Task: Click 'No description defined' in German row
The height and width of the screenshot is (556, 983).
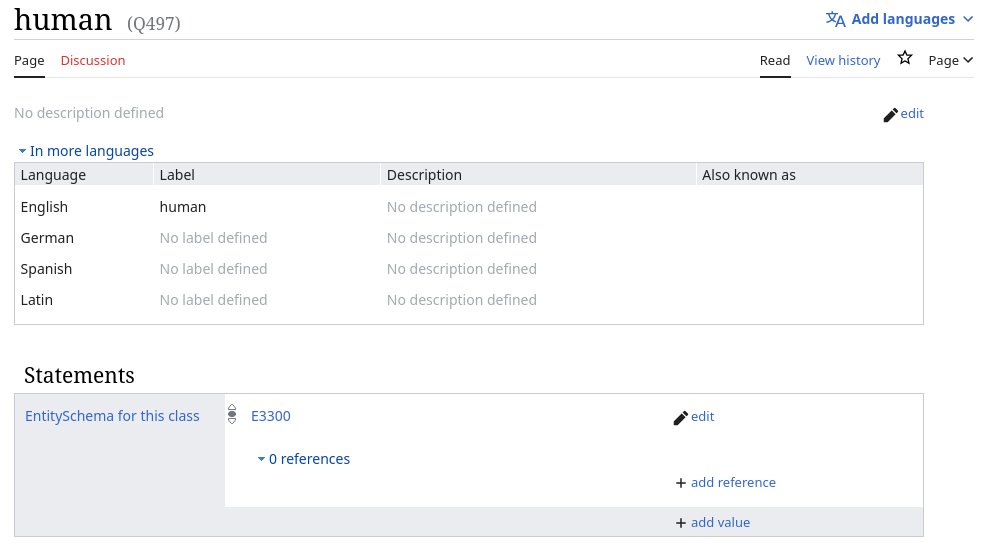Action: [x=461, y=238]
